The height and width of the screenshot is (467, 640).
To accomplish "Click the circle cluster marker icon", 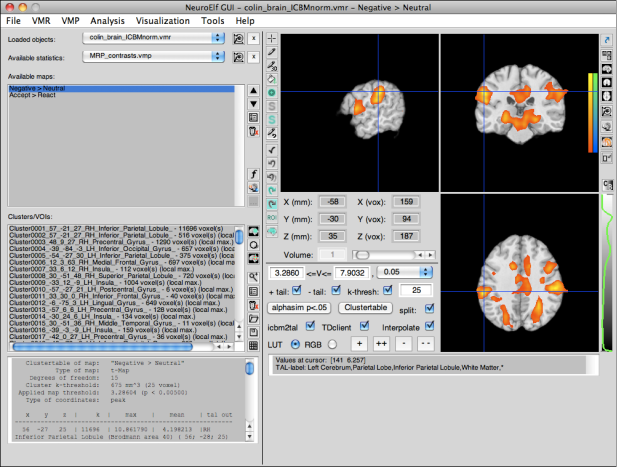I will tap(253, 245).
